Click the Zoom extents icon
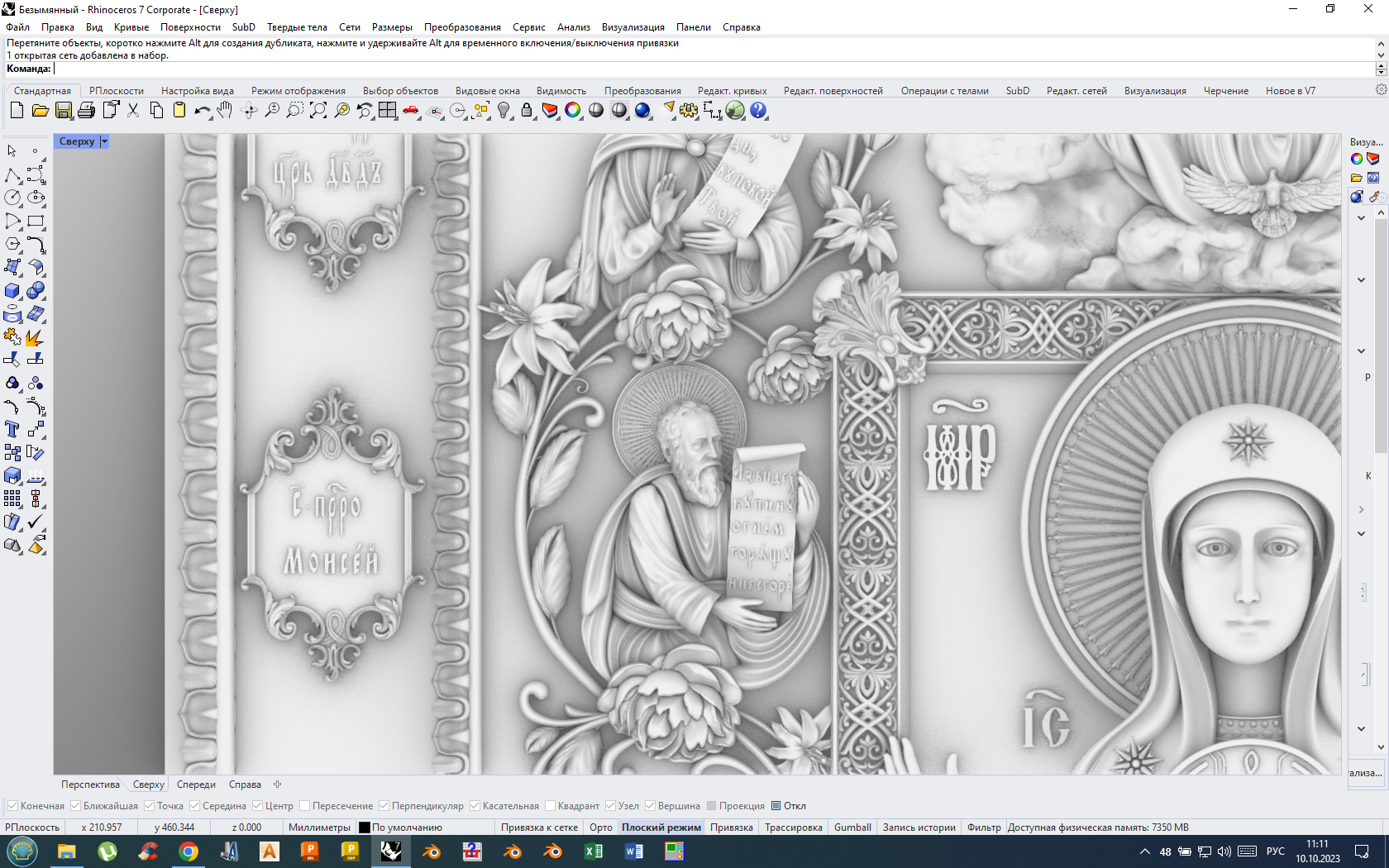This screenshot has width=1389, height=868. coord(318,110)
